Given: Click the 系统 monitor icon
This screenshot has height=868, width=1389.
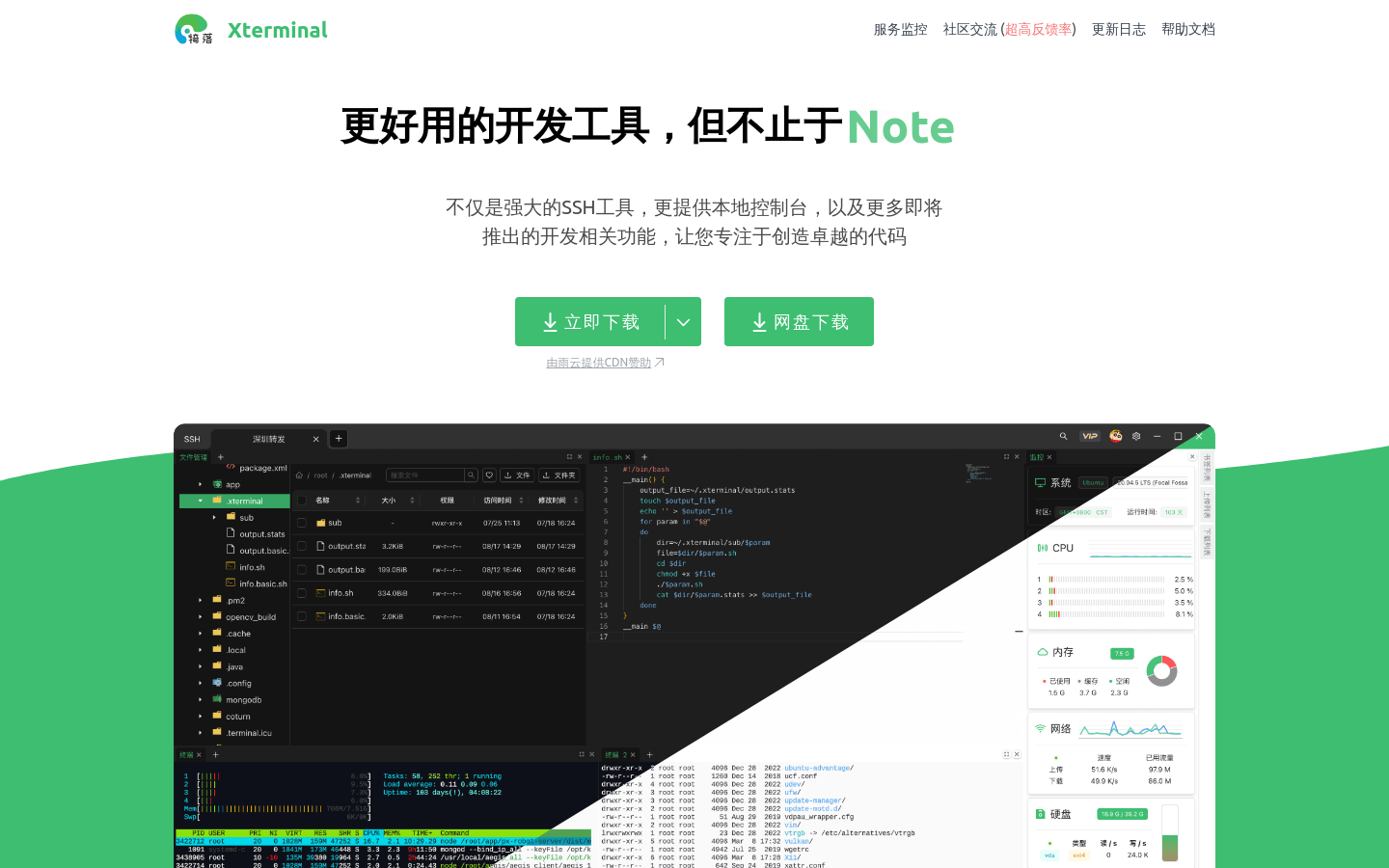Looking at the screenshot, I should coord(1041,482).
